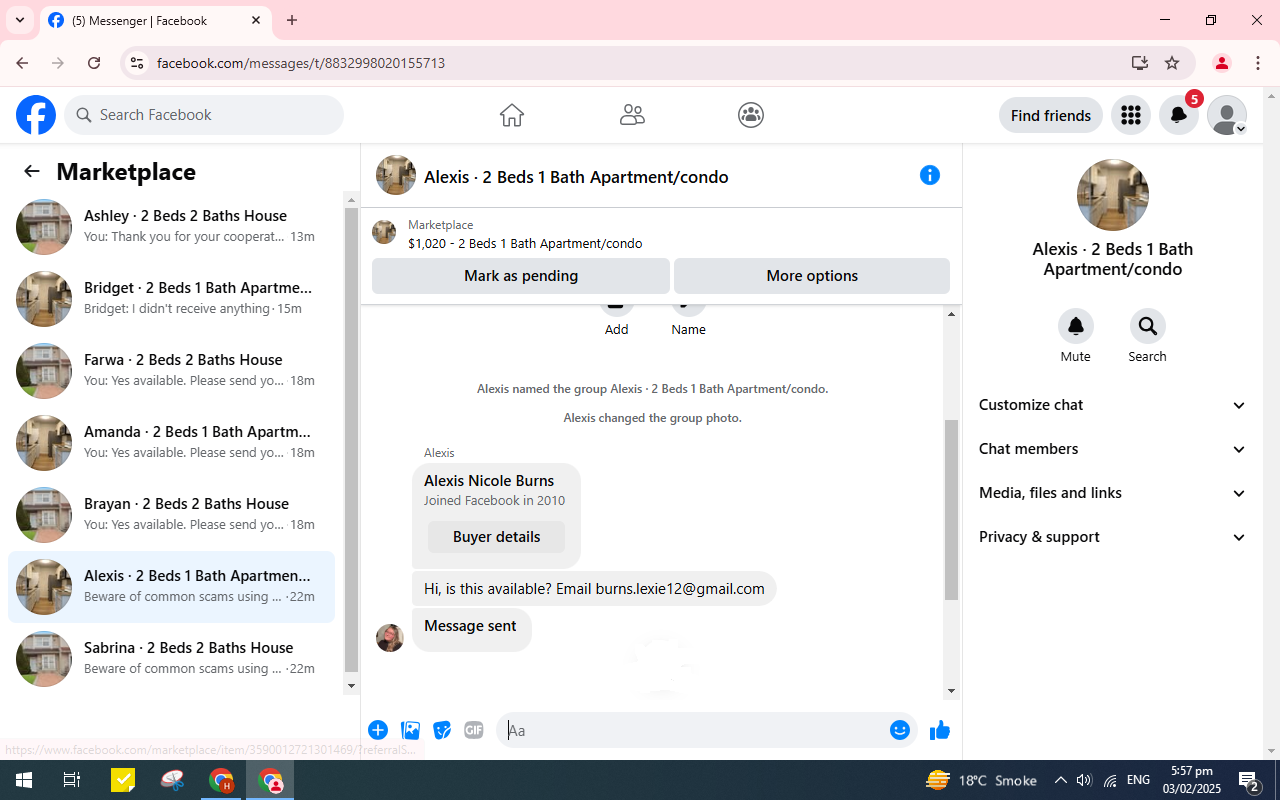This screenshot has height=800, width=1280.
Task: View Buyer details for Alexis
Action: pyautogui.click(x=496, y=537)
